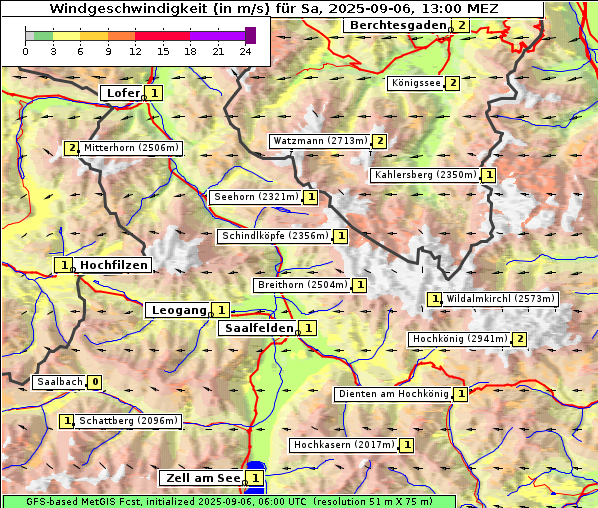Screen dimensions: 598x508
Task: Click the Lofer town label
Action: pos(123,93)
